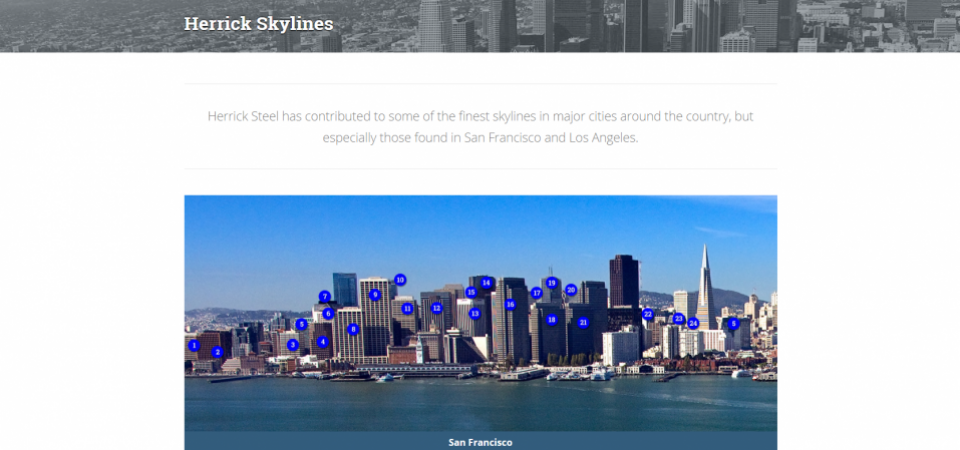Select marker 9 on the tall tower
Screen dimensions: 960x450
375,295
